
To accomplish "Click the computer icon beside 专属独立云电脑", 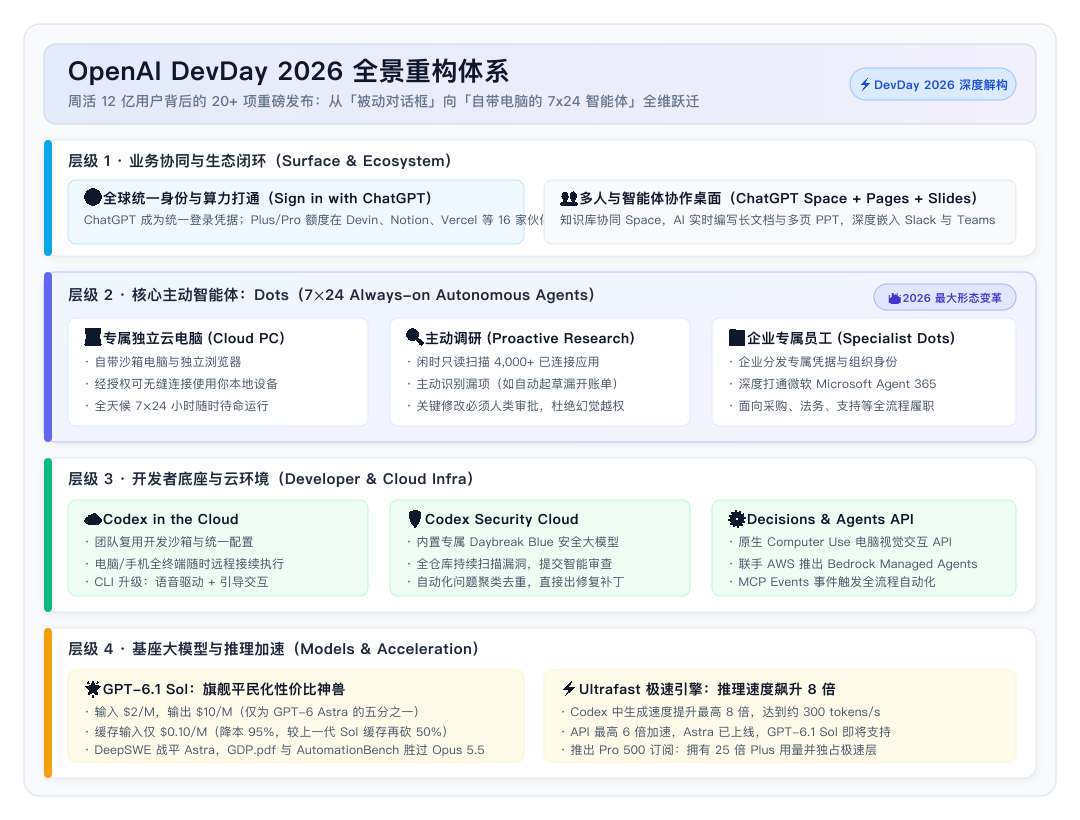I will click(93, 337).
